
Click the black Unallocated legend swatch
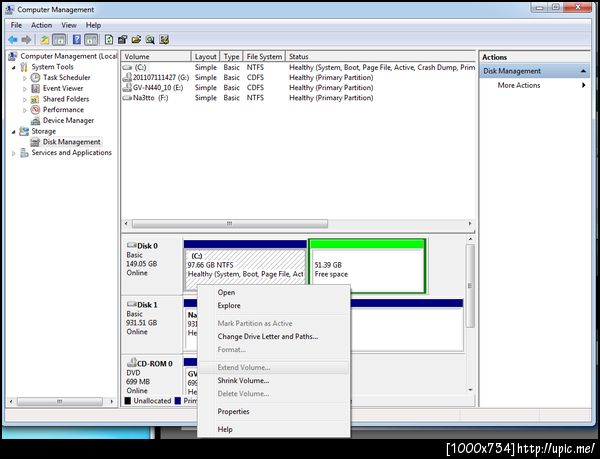point(128,401)
